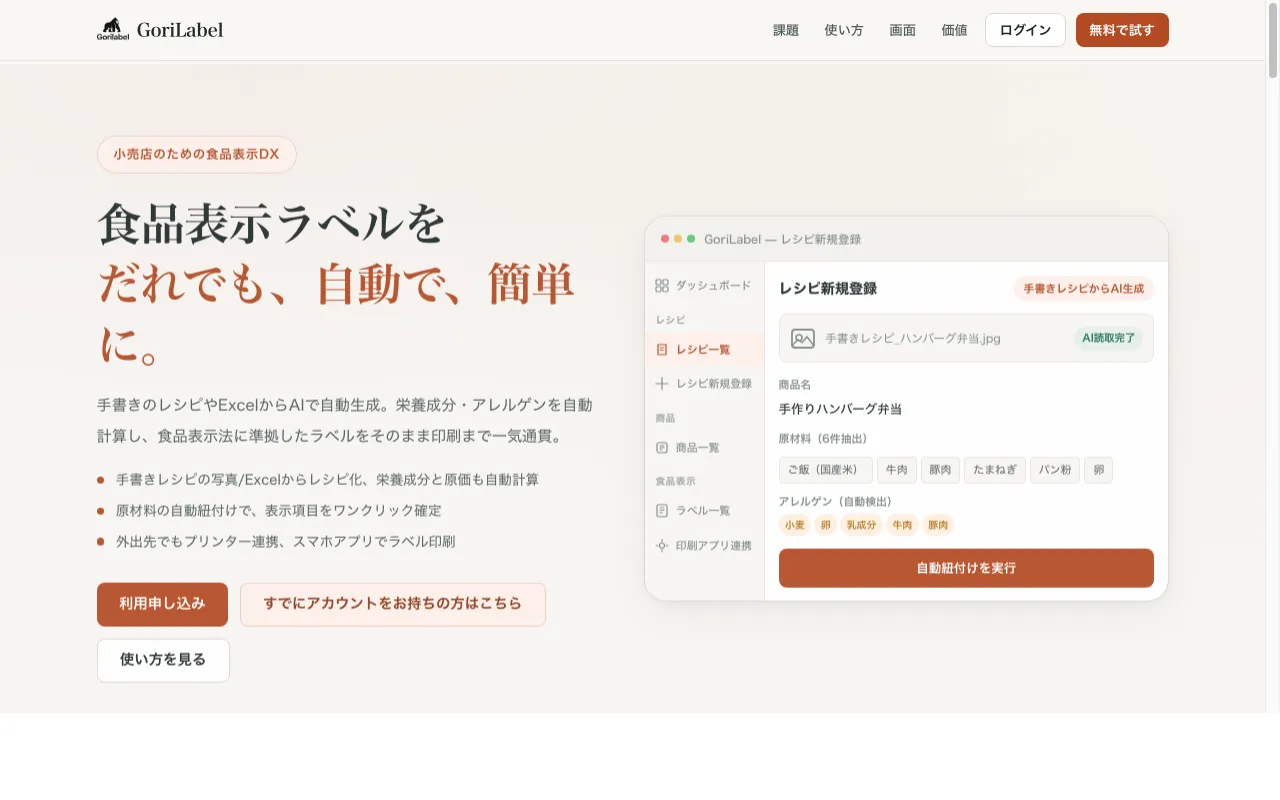Image resolution: width=1280 pixels, height=800 pixels.
Task: Click the GoriLabel gorilla logo
Action: (113, 28)
